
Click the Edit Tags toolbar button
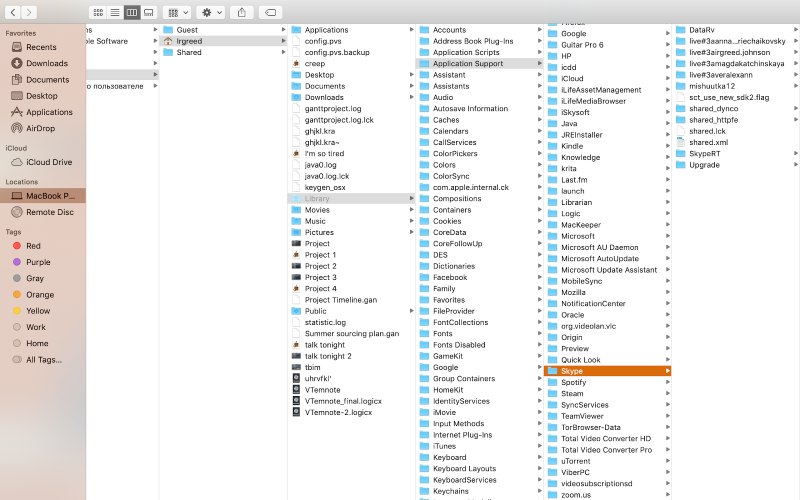pyautogui.click(x=271, y=12)
